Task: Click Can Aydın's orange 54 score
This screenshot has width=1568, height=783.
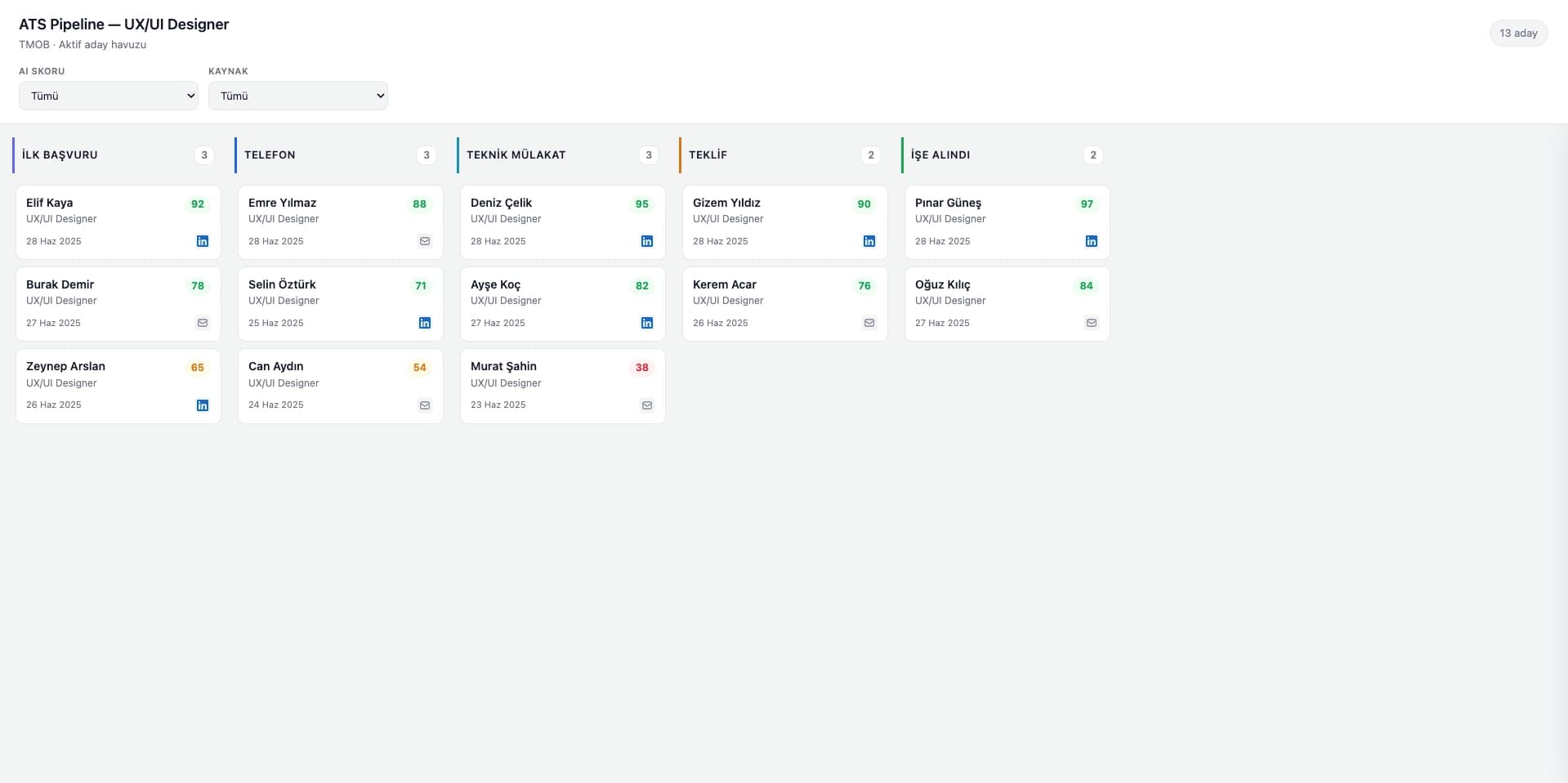Action: click(420, 368)
